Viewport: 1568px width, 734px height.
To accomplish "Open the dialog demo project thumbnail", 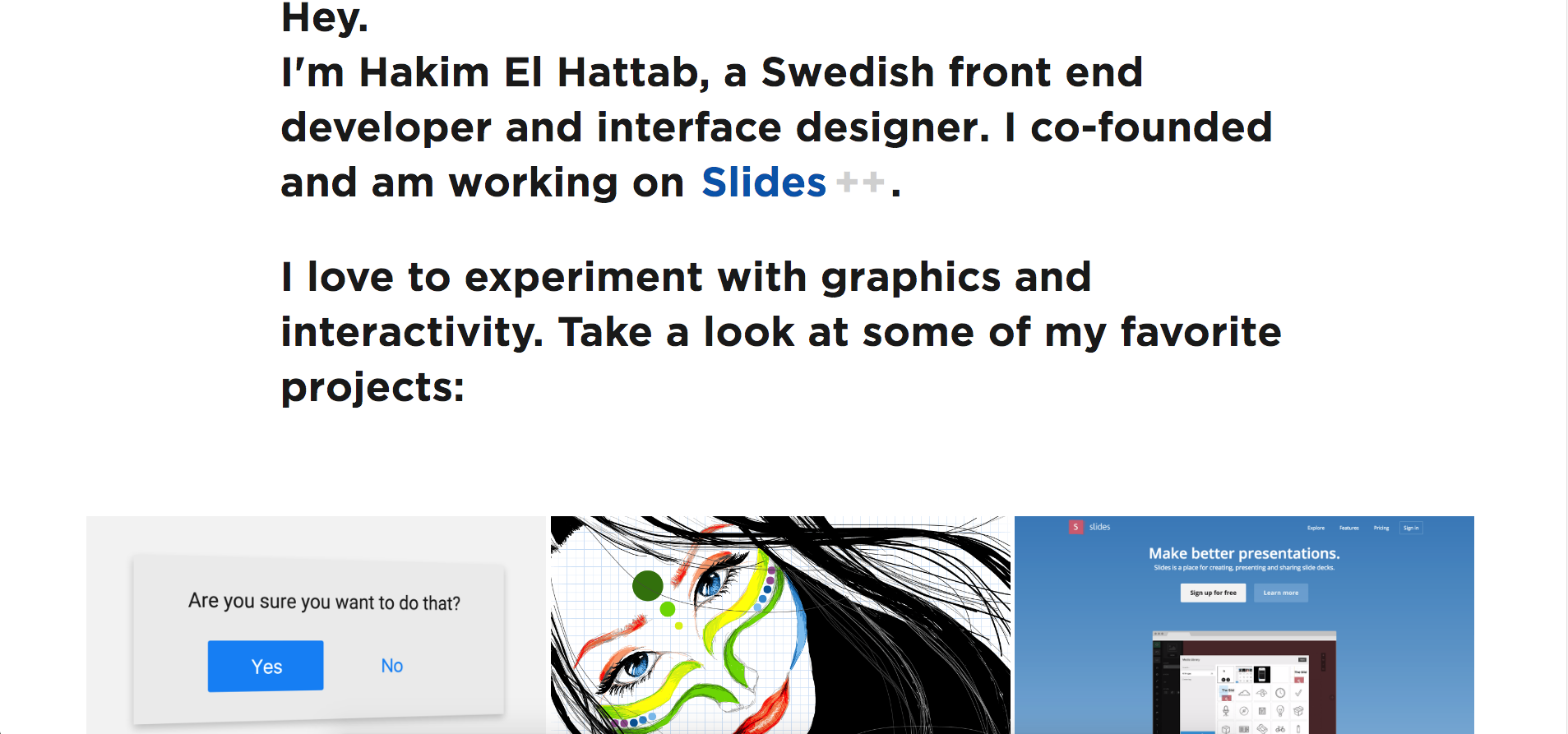I will (316, 625).
